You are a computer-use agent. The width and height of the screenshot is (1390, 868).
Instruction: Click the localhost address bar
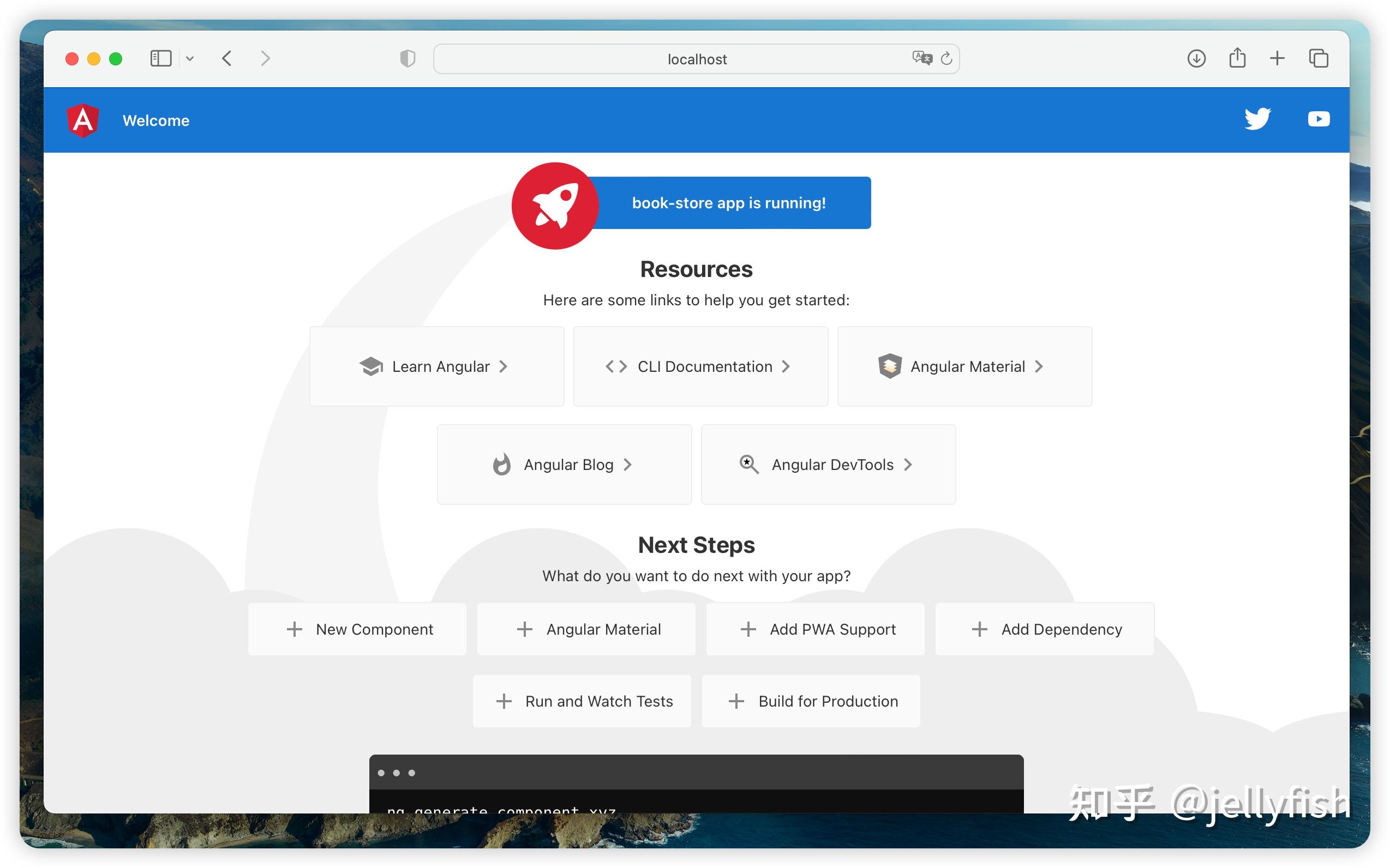click(x=696, y=58)
